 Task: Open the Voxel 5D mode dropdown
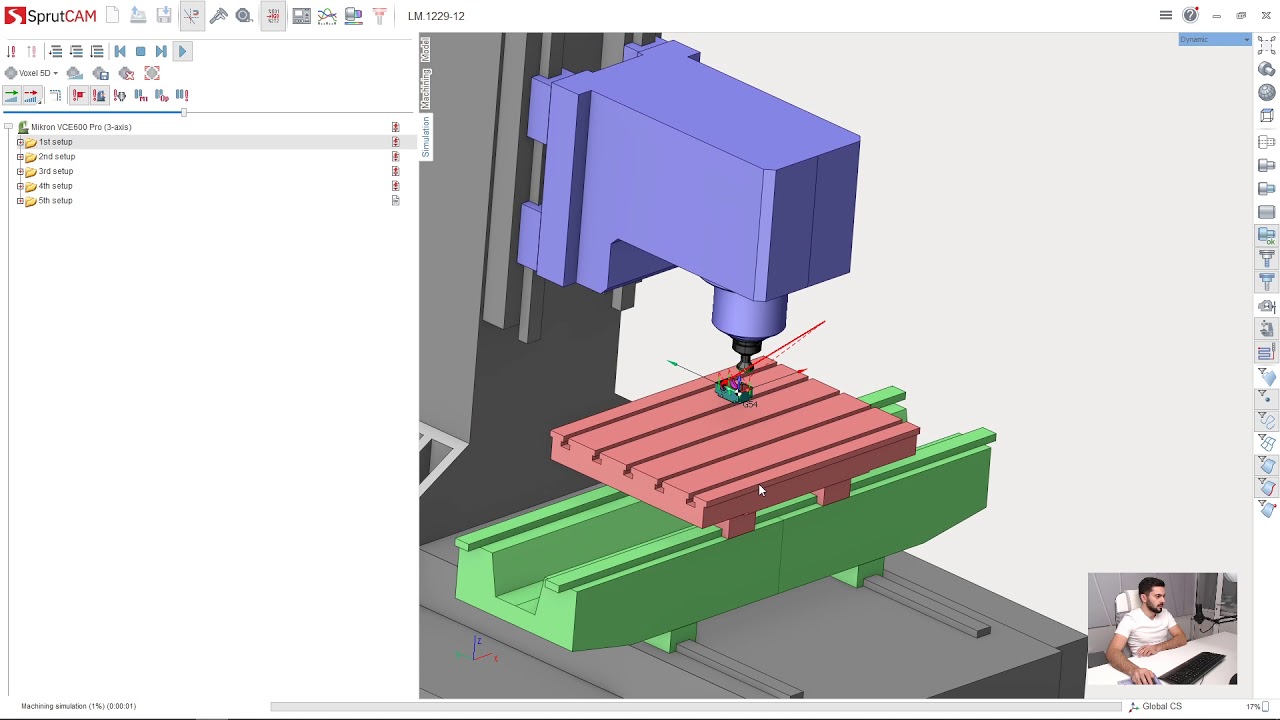coord(32,73)
